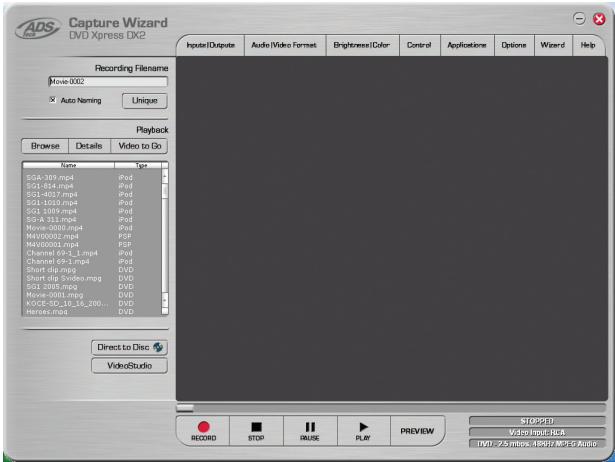Select Channel 69-1_1.mp4 in the list

click(92, 253)
